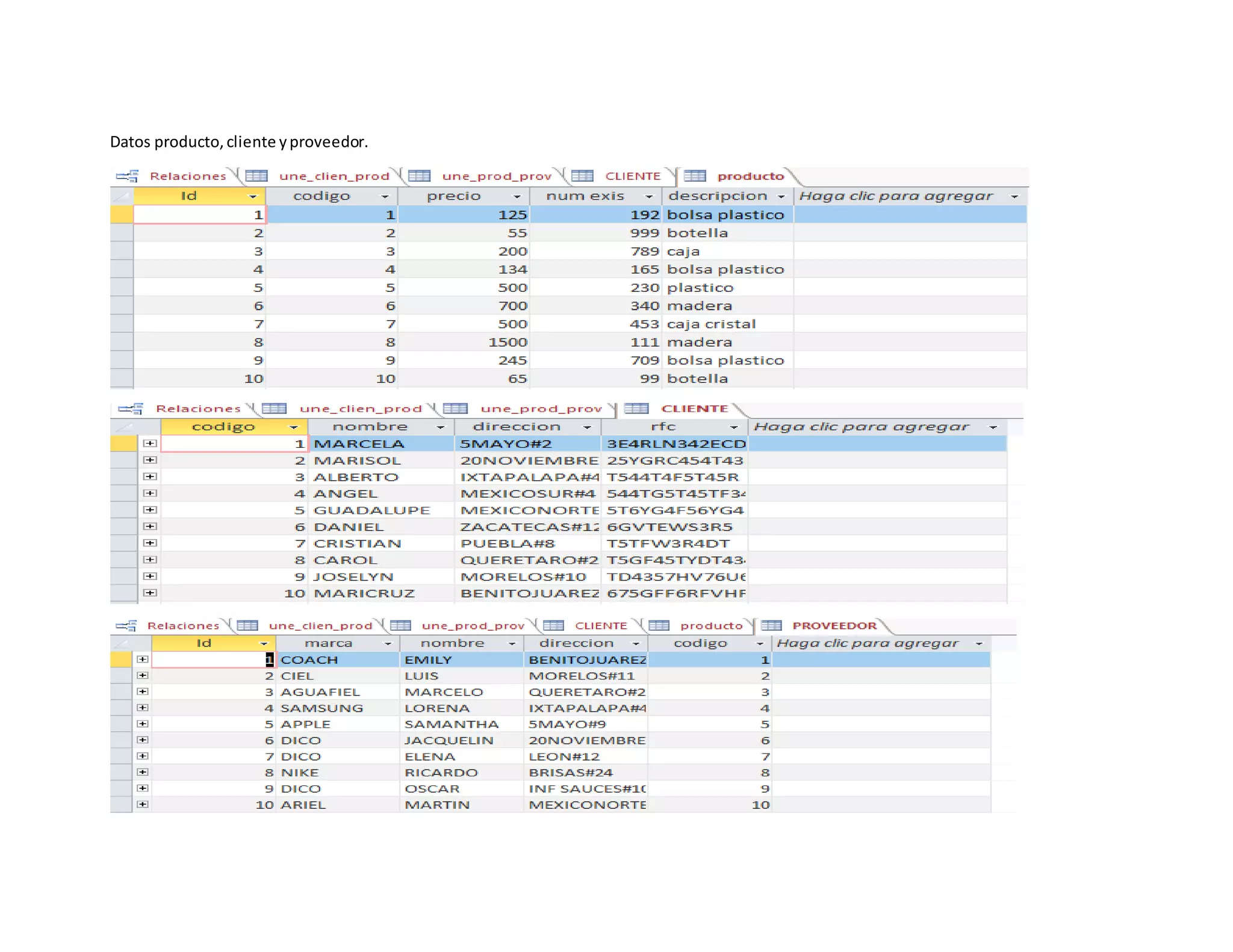This screenshot has width=1233, height=952.
Task: Switch to producto tab in top table
Action: pyautogui.click(x=750, y=176)
